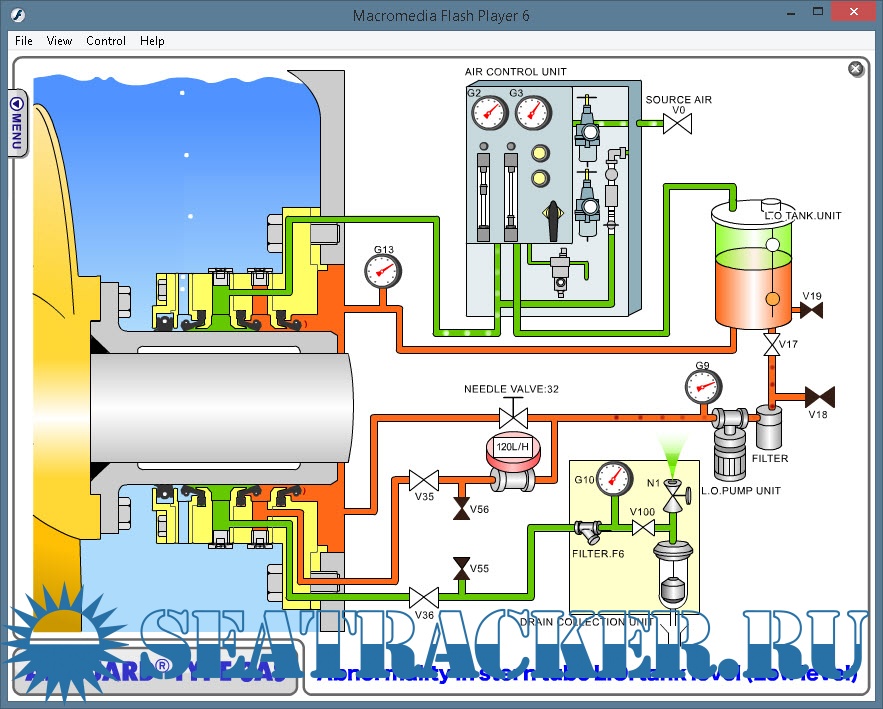883x709 pixels.
Task: Click the dark red valve V19
Action: tap(810, 312)
